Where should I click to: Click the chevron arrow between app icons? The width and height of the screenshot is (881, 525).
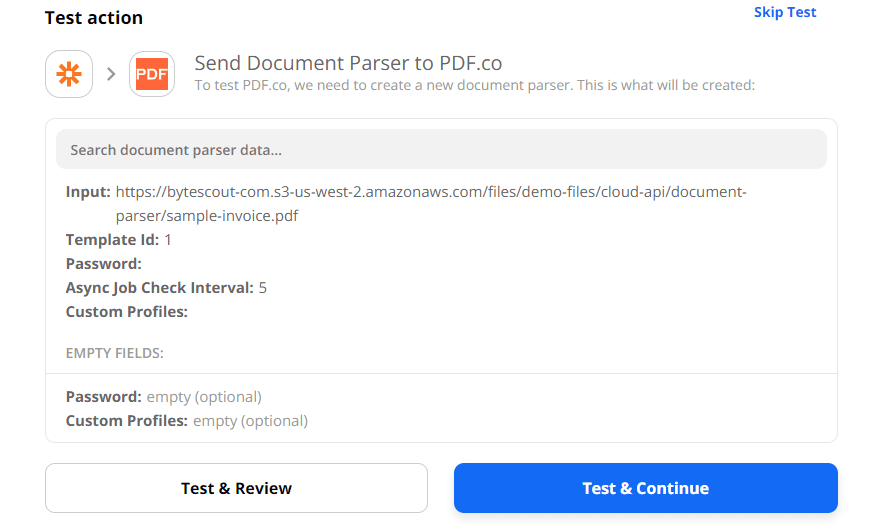111,74
